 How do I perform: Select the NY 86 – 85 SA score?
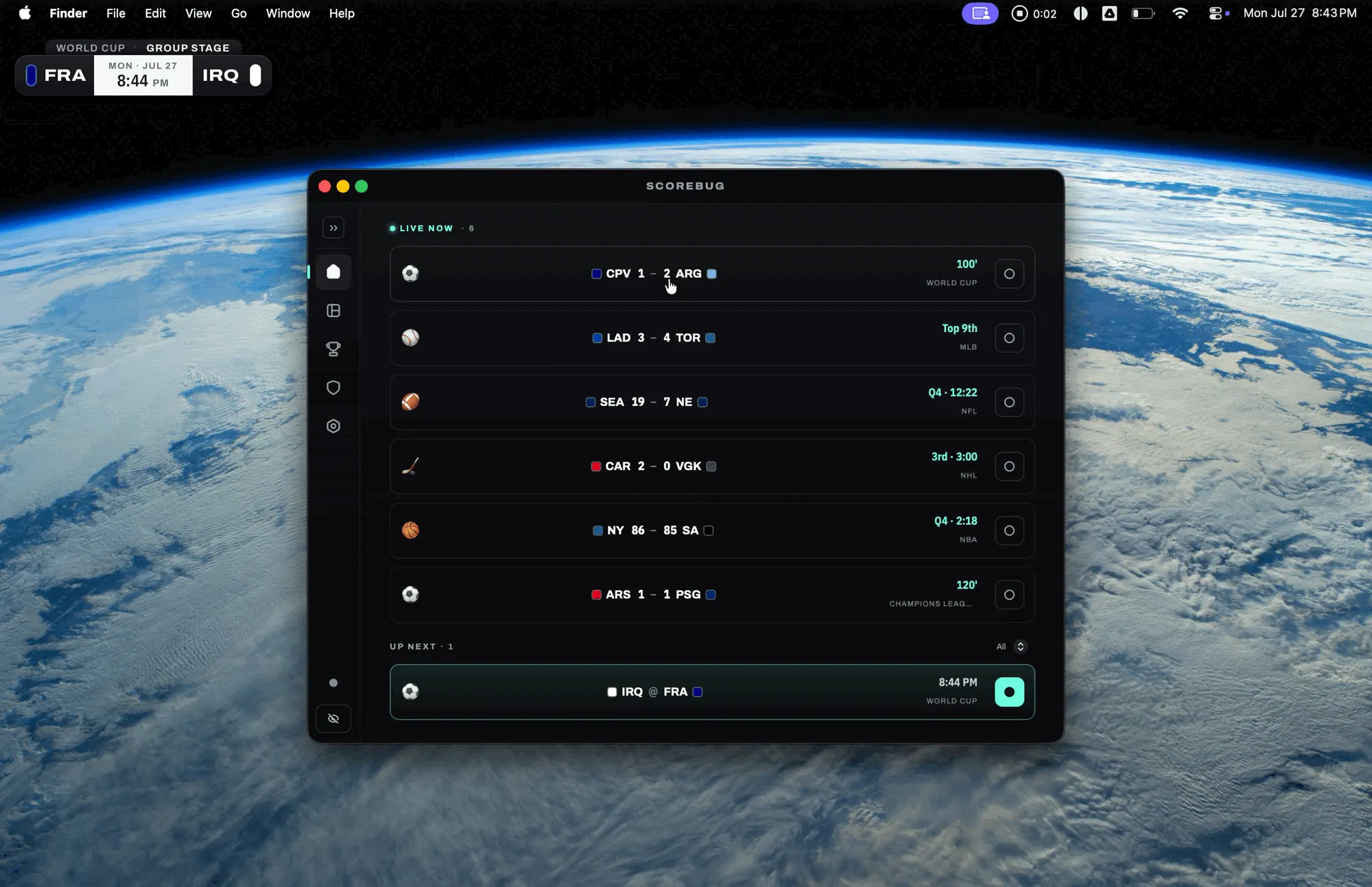(x=654, y=530)
